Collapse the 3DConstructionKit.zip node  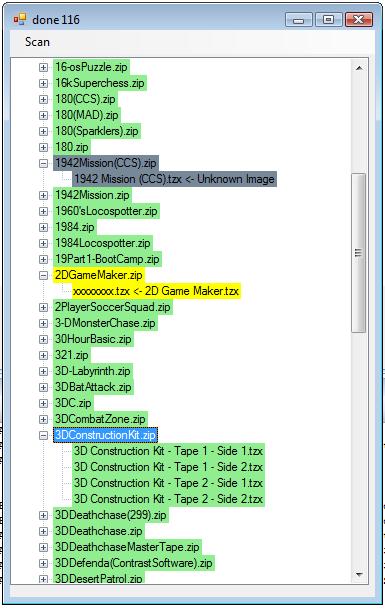click(43, 435)
